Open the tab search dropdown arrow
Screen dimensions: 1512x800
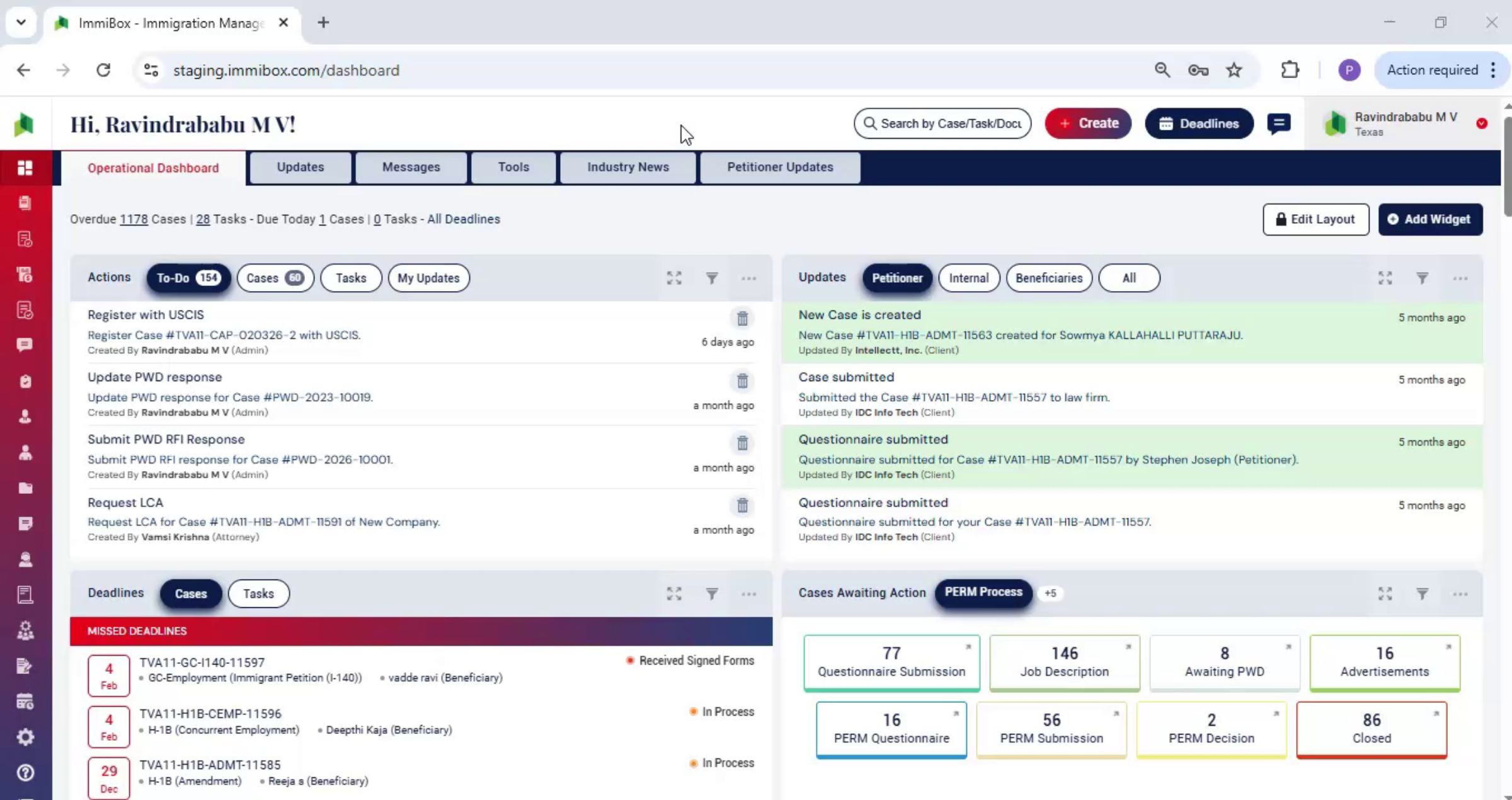(x=21, y=23)
